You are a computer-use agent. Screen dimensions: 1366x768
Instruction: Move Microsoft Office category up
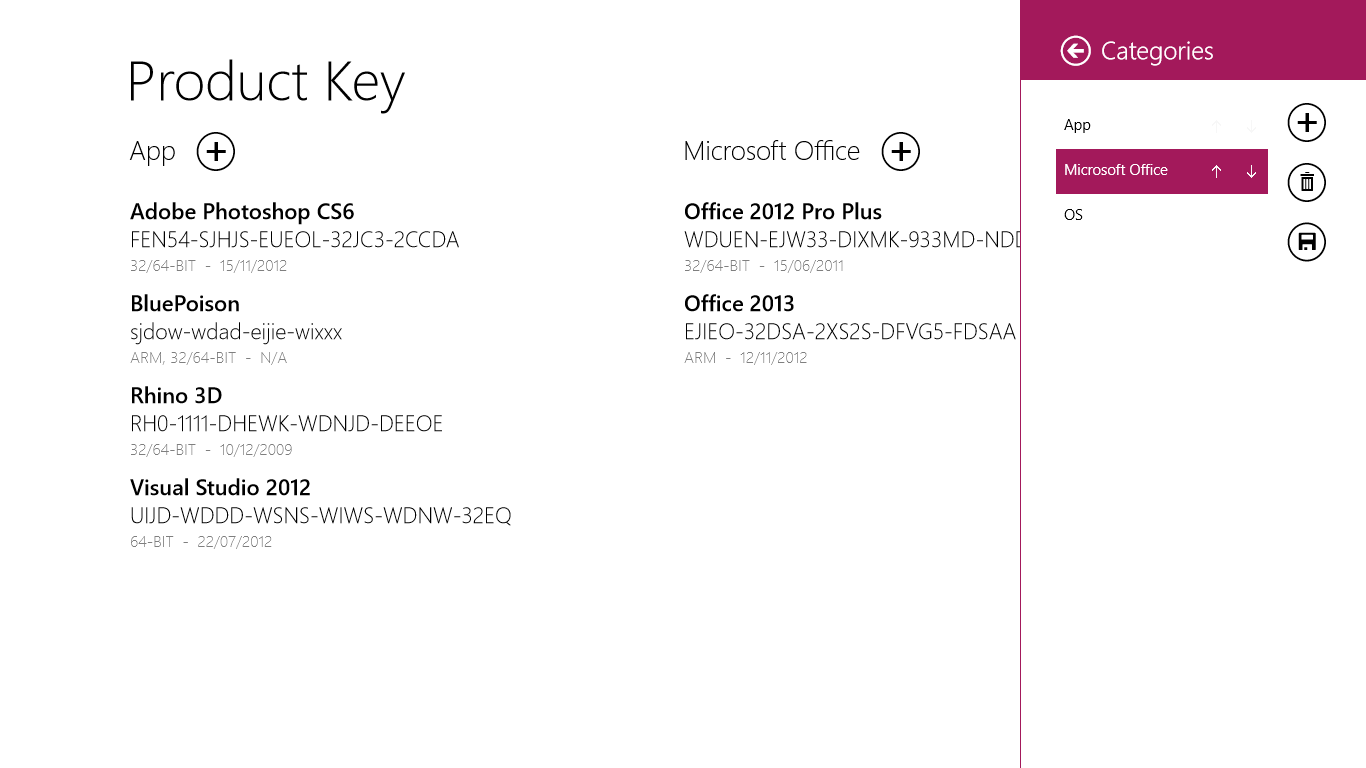click(x=1216, y=171)
